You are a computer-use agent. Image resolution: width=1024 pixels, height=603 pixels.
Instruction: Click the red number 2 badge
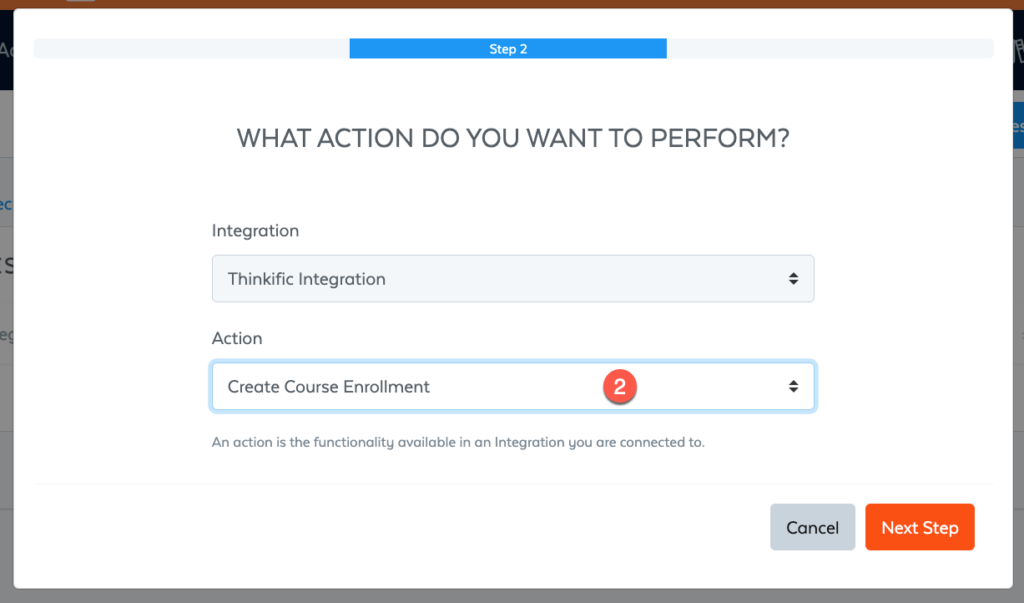pyautogui.click(x=620, y=387)
